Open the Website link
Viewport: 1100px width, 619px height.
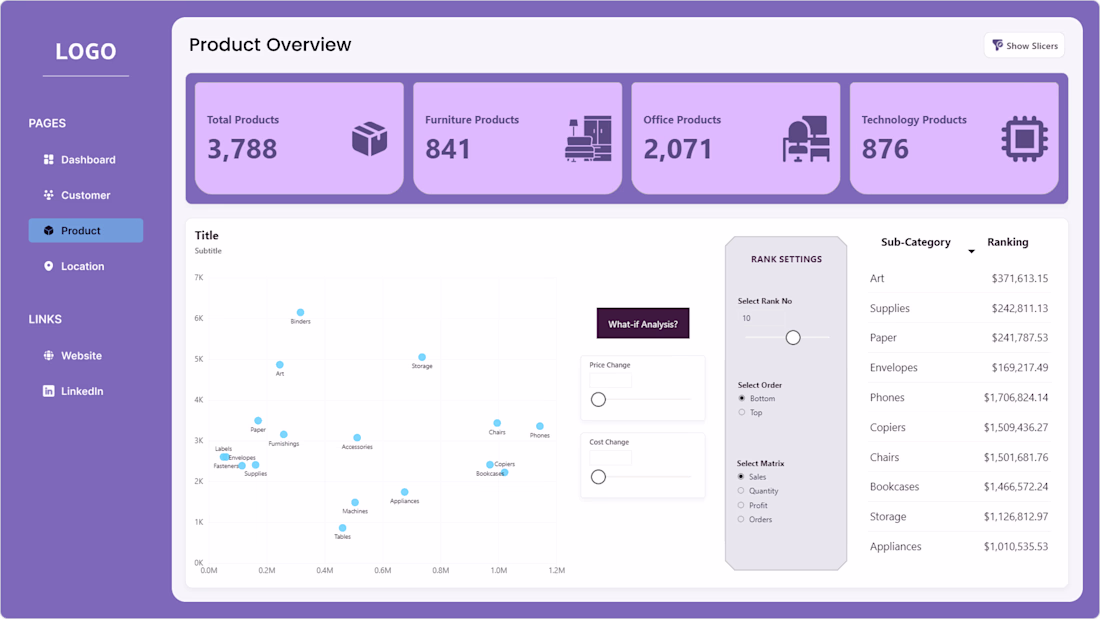click(x=86, y=355)
